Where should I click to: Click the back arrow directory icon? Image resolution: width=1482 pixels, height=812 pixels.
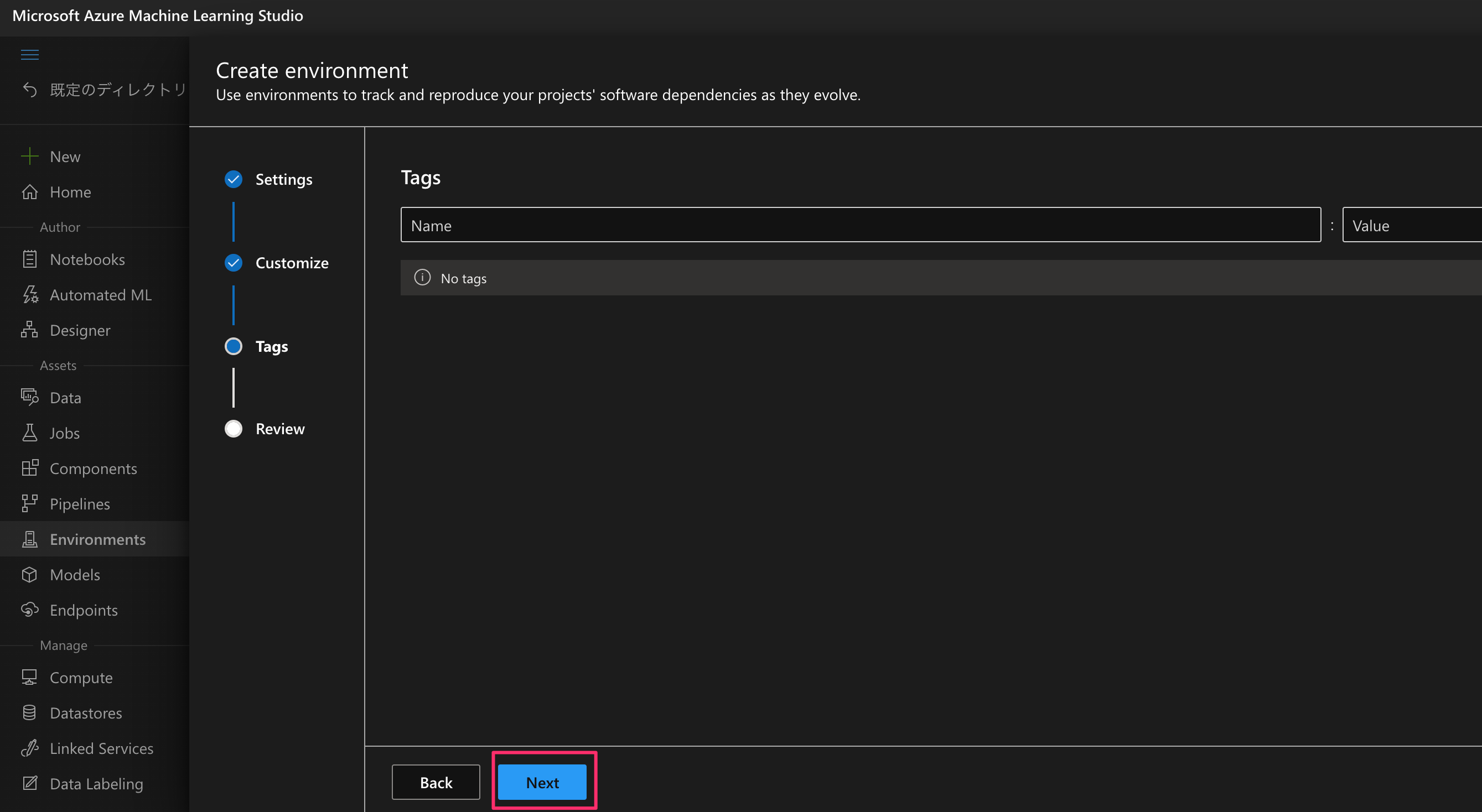[29, 90]
